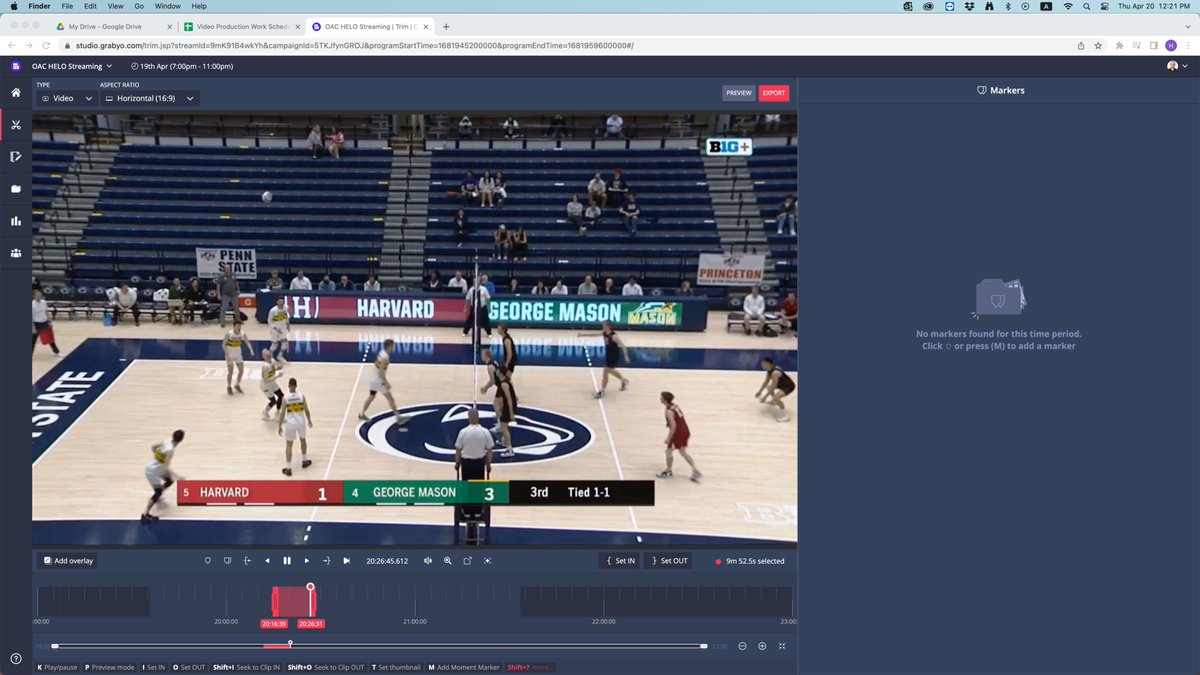Click the video player frame

(x=415, y=329)
